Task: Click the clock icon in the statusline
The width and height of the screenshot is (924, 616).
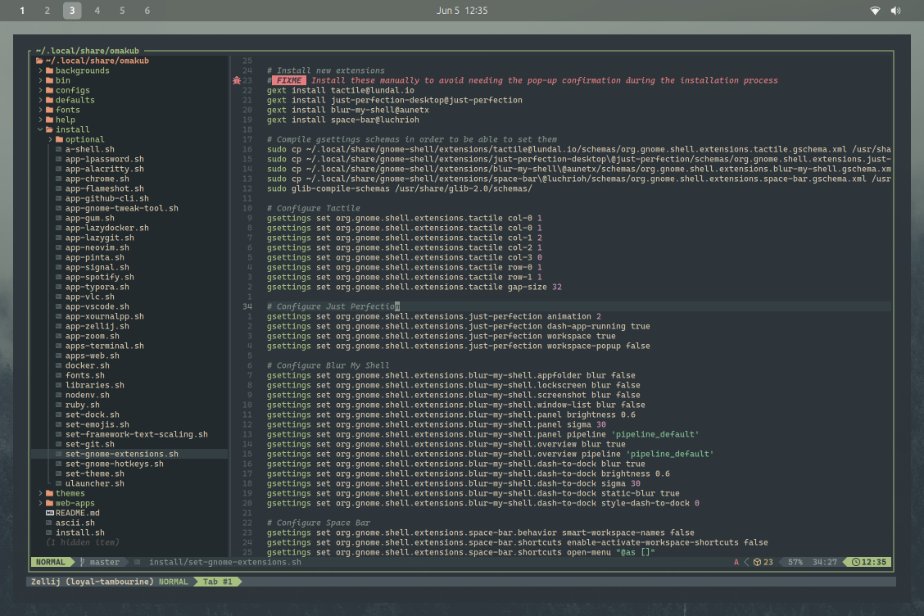Action: tap(856, 562)
